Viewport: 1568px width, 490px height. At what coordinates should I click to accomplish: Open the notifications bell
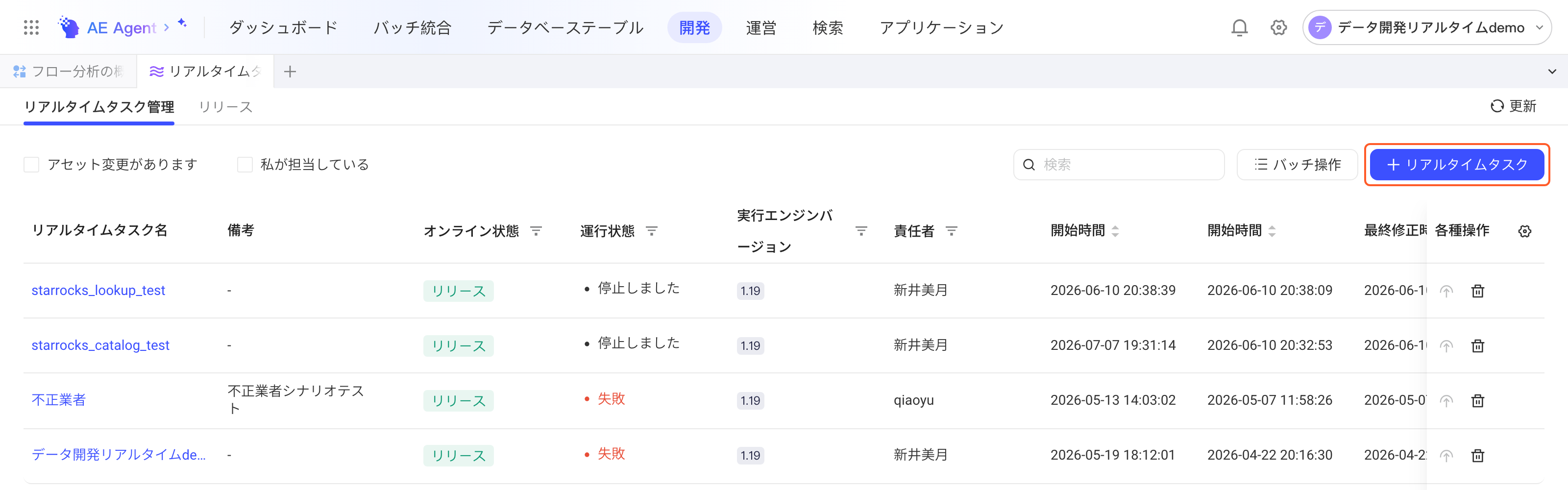pos(1239,27)
